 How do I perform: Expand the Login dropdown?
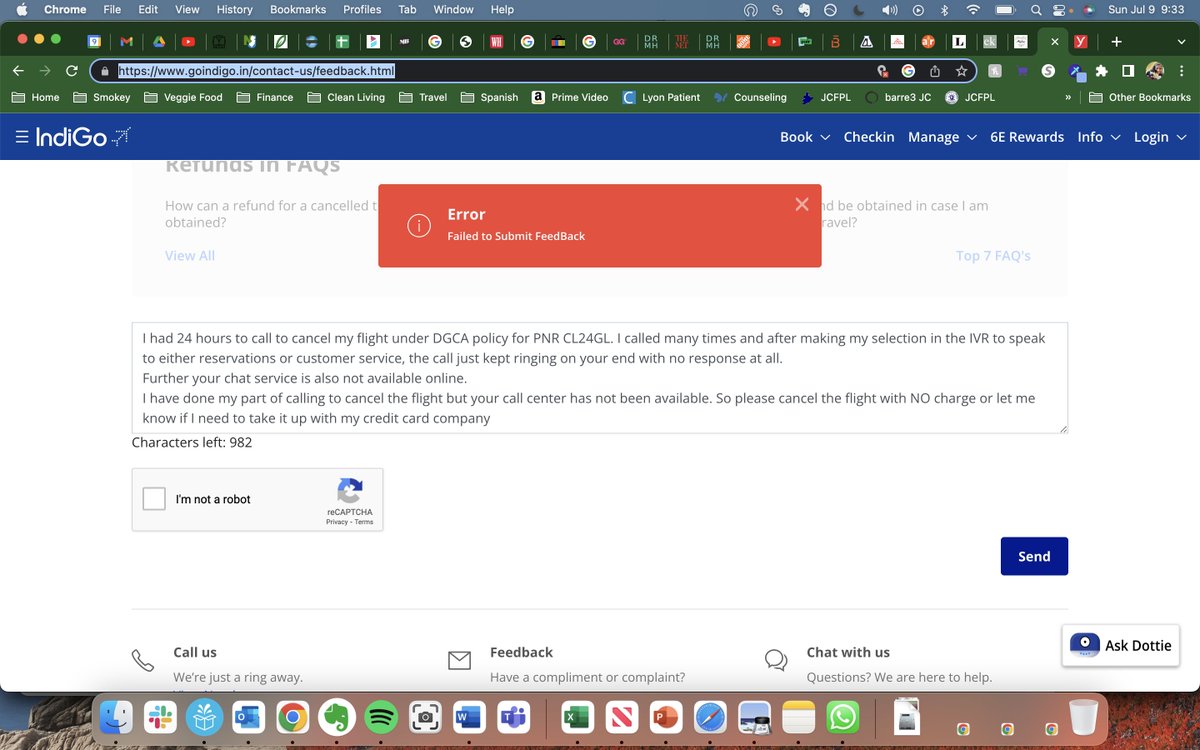(x=1160, y=137)
